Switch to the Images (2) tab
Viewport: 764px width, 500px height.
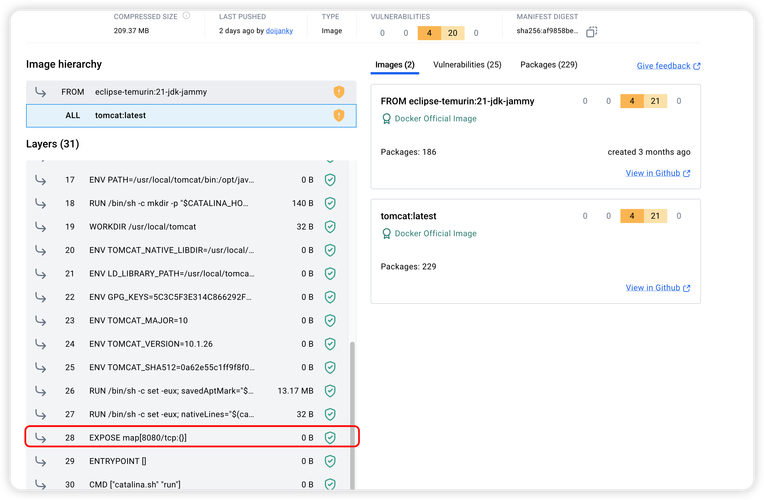click(395, 65)
